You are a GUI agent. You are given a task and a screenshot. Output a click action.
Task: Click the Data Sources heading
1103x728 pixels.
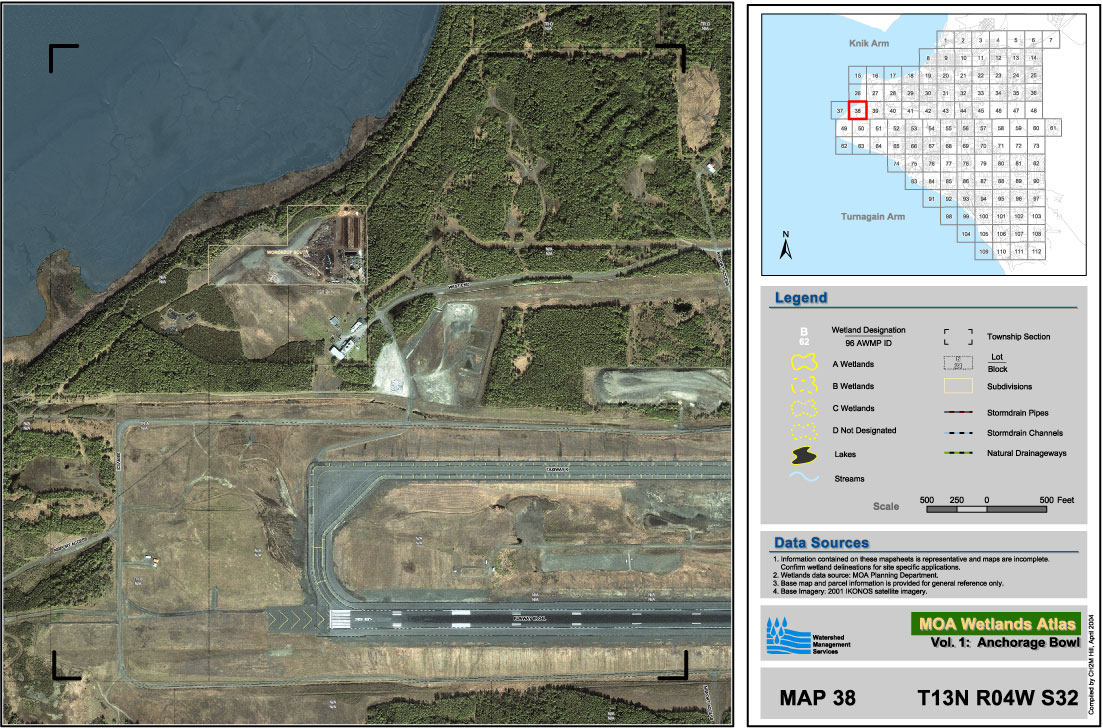pos(821,542)
